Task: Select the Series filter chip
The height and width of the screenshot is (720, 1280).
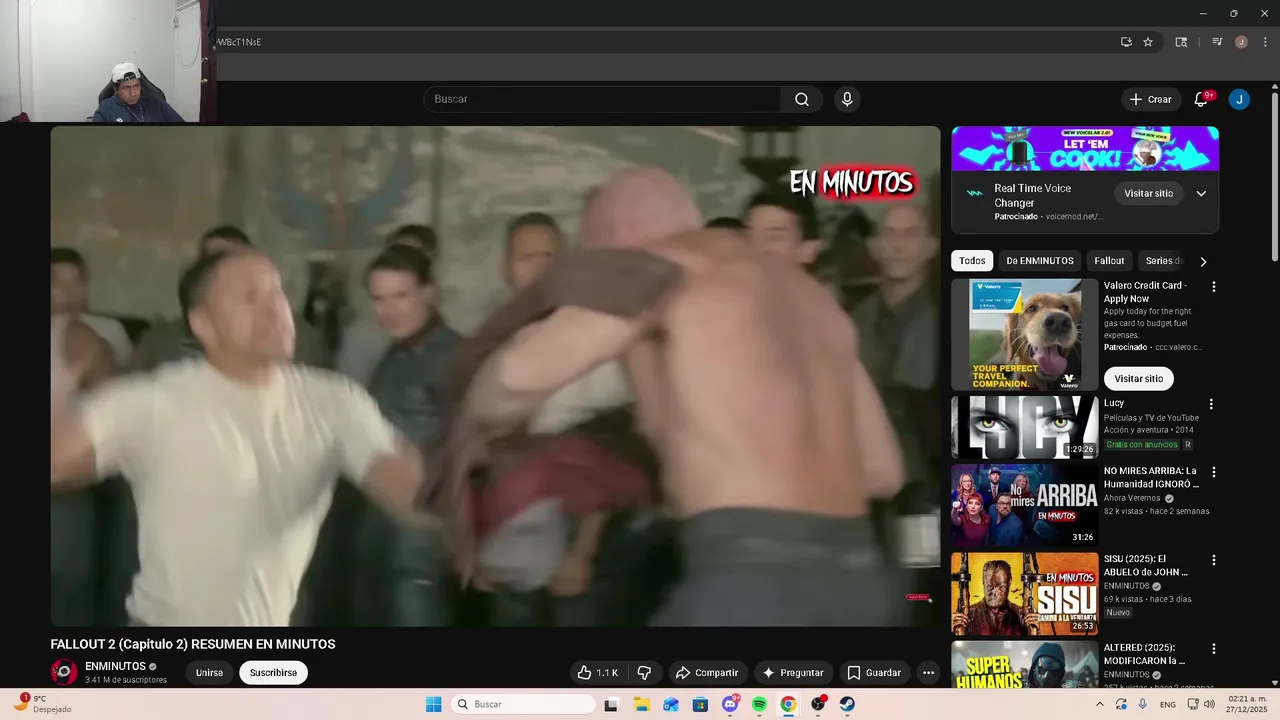Action: (1163, 261)
